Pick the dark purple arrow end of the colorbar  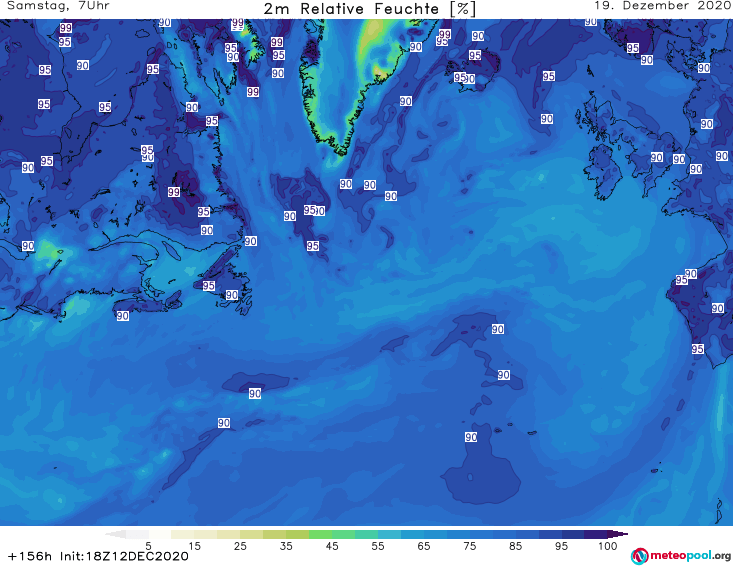point(620,534)
